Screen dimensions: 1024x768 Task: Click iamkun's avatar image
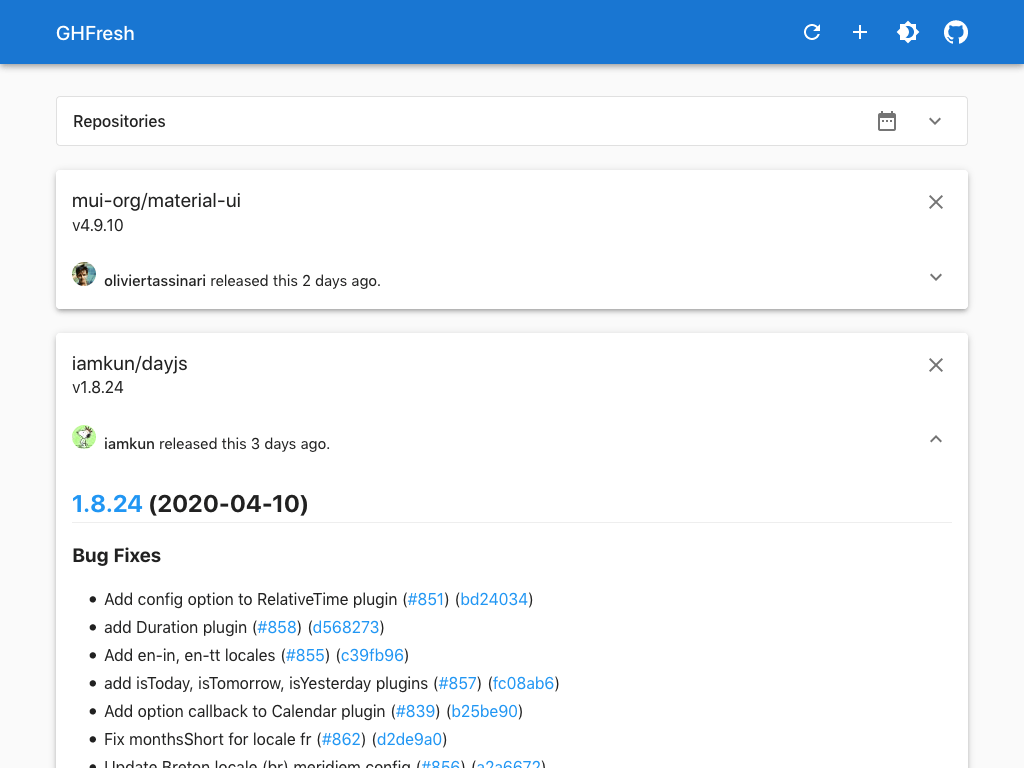(84, 437)
